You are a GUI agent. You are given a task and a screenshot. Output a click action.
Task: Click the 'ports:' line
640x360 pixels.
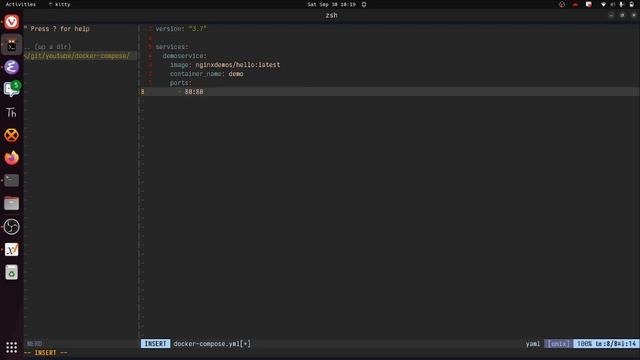[181, 82]
